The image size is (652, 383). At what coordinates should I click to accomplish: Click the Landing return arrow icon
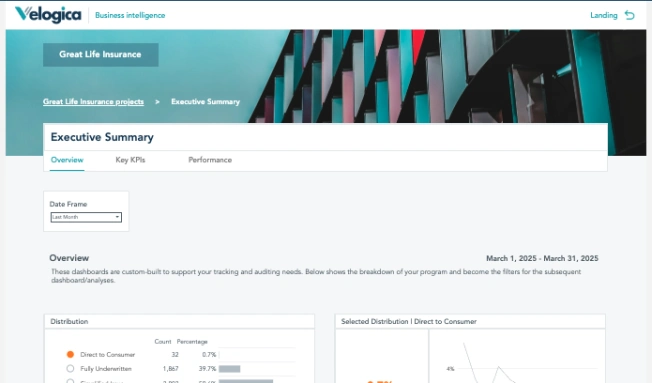pos(630,15)
